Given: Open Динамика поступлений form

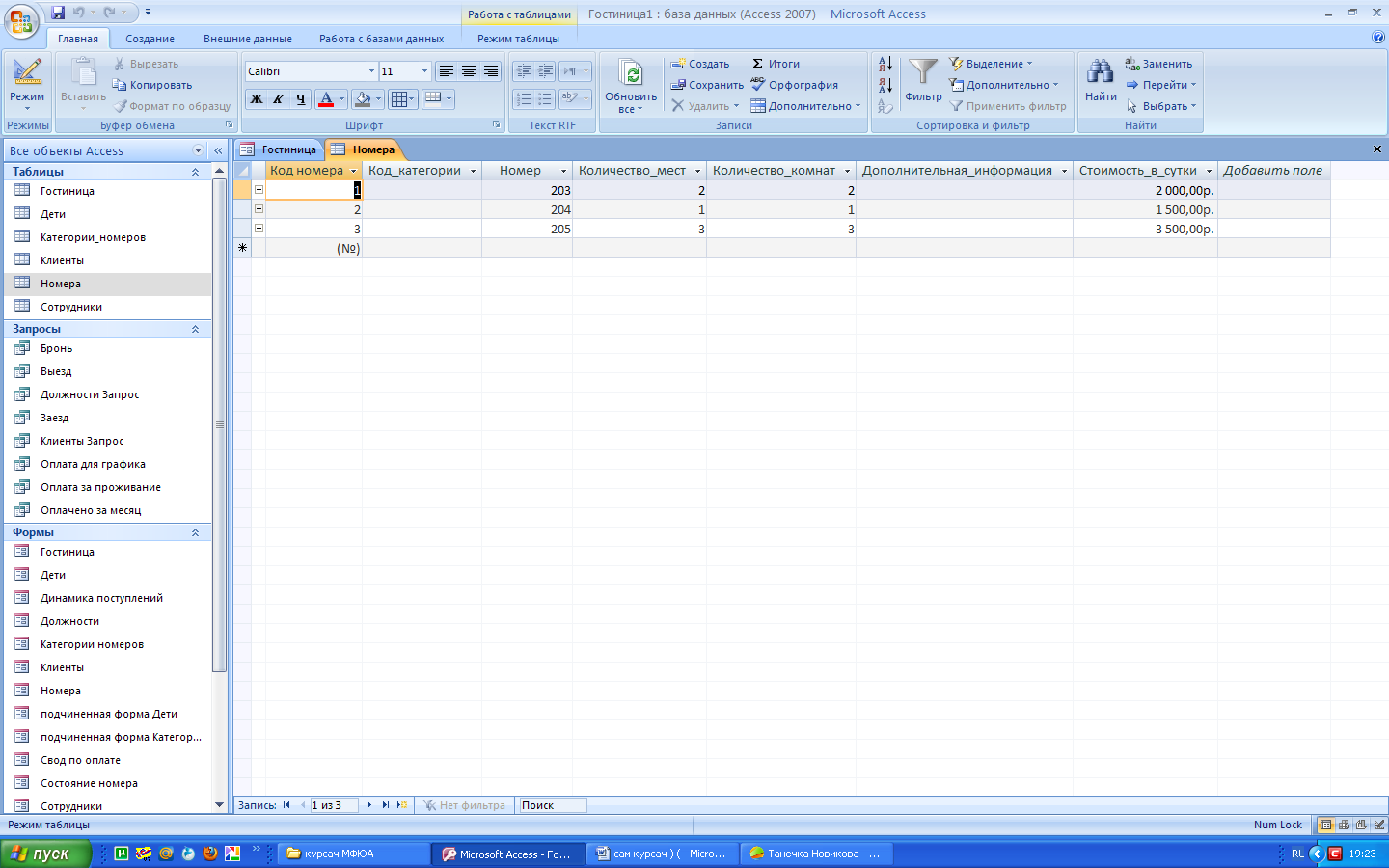Looking at the screenshot, I should [x=108, y=598].
